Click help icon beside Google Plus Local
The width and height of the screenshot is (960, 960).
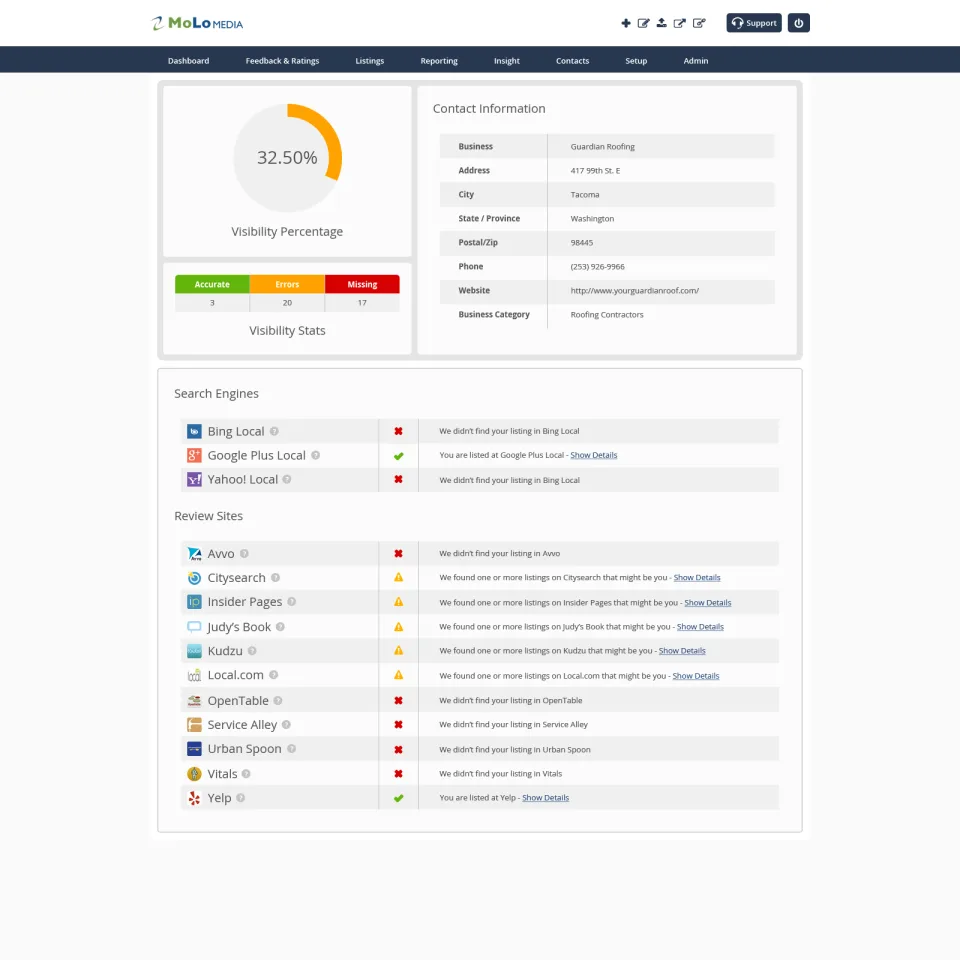click(315, 455)
